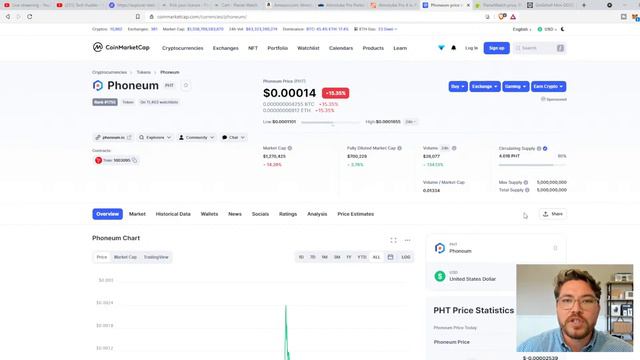640x360 pixels.
Task: Open phoneum.io website link
Action: [x=113, y=138]
